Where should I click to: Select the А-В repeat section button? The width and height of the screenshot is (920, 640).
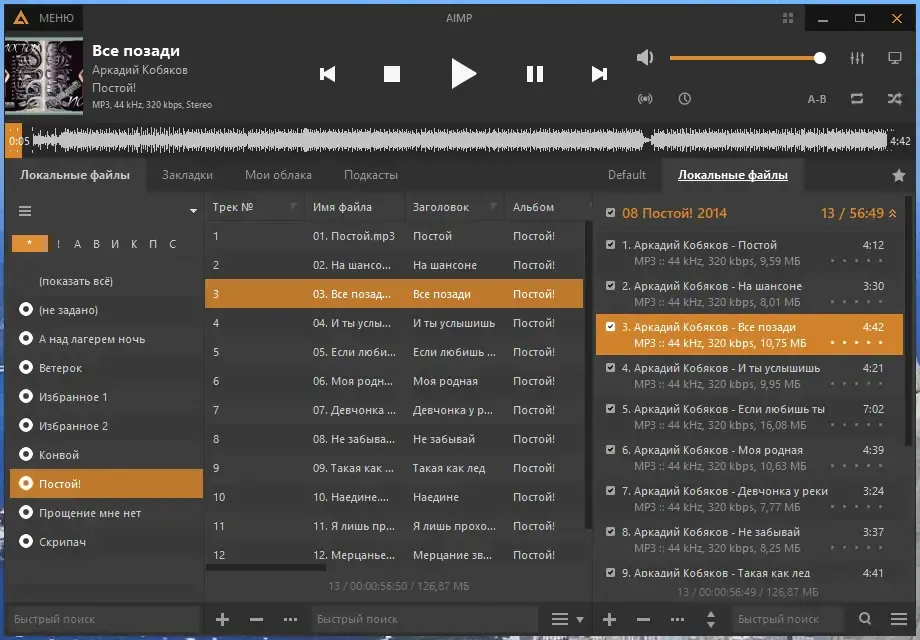pyautogui.click(x=817, y=99)
